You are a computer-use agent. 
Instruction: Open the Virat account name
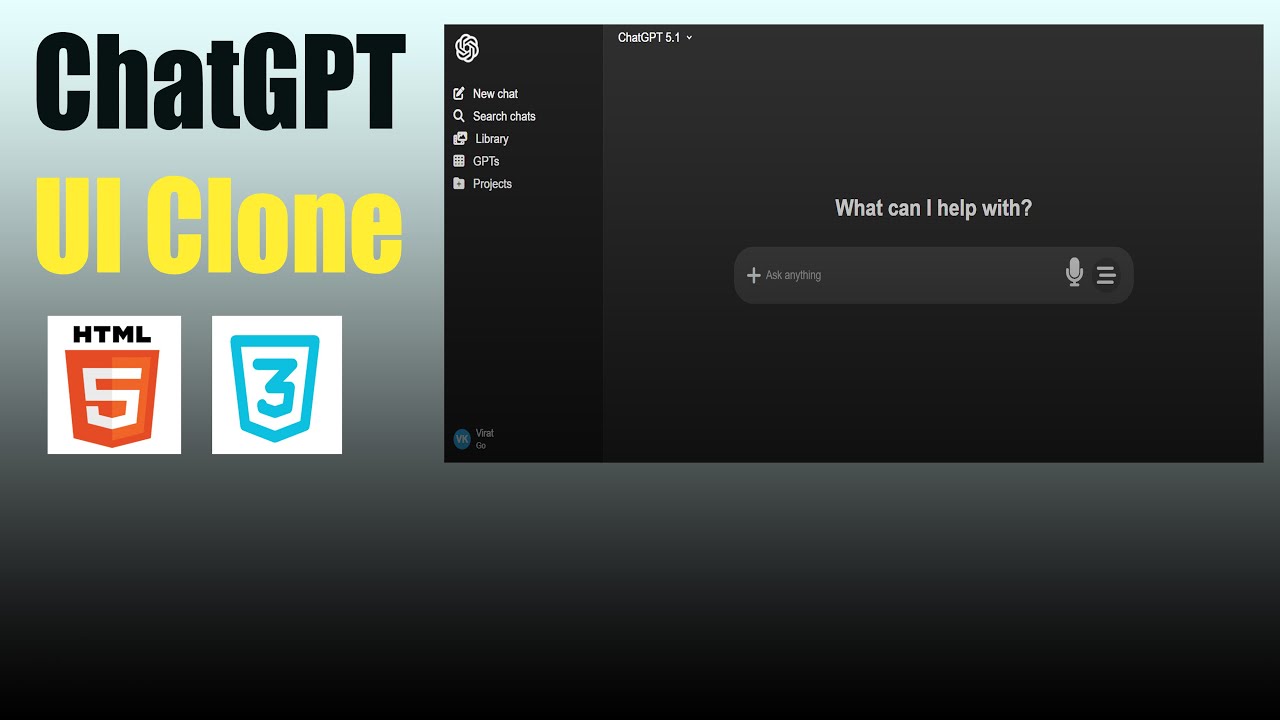pos(485,433)
